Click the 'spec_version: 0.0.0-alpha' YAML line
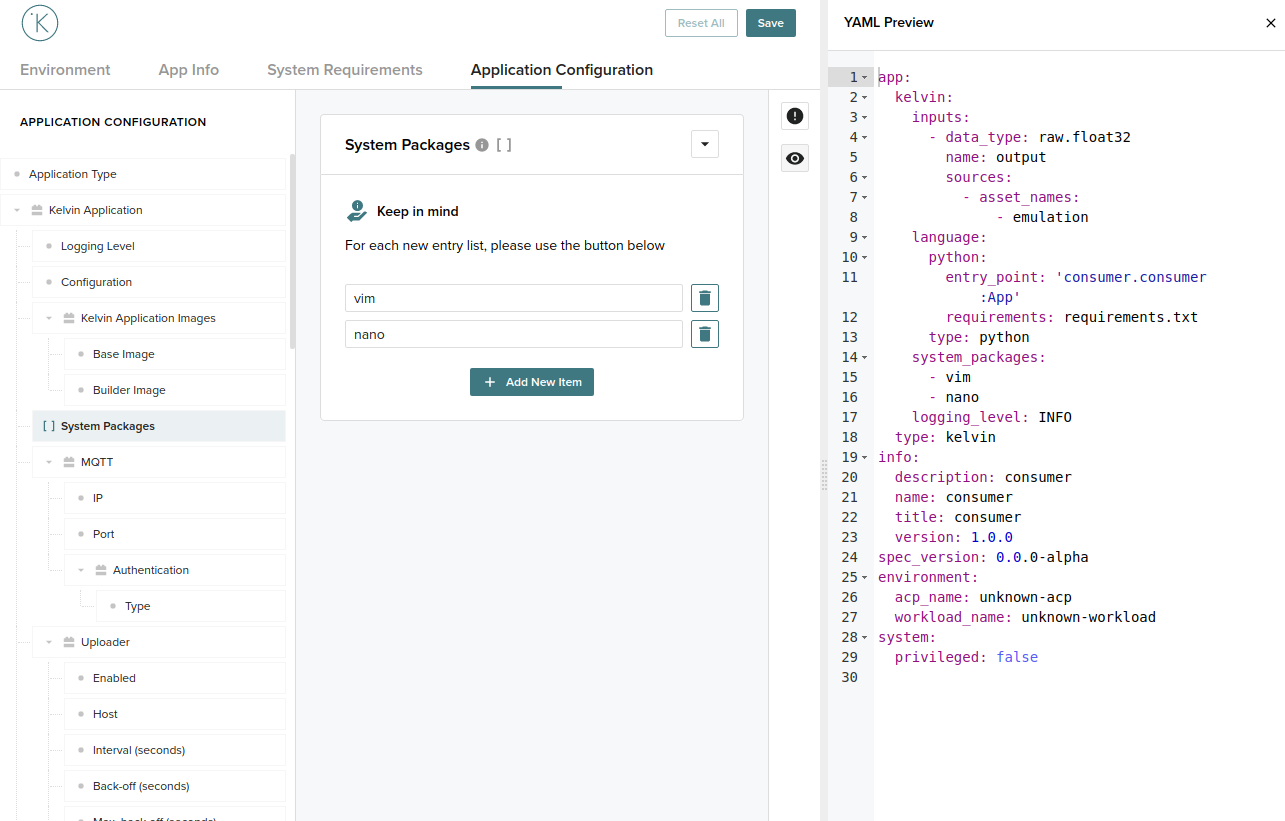This screenshot has height=821, width=1285. (x=983, y=557)
